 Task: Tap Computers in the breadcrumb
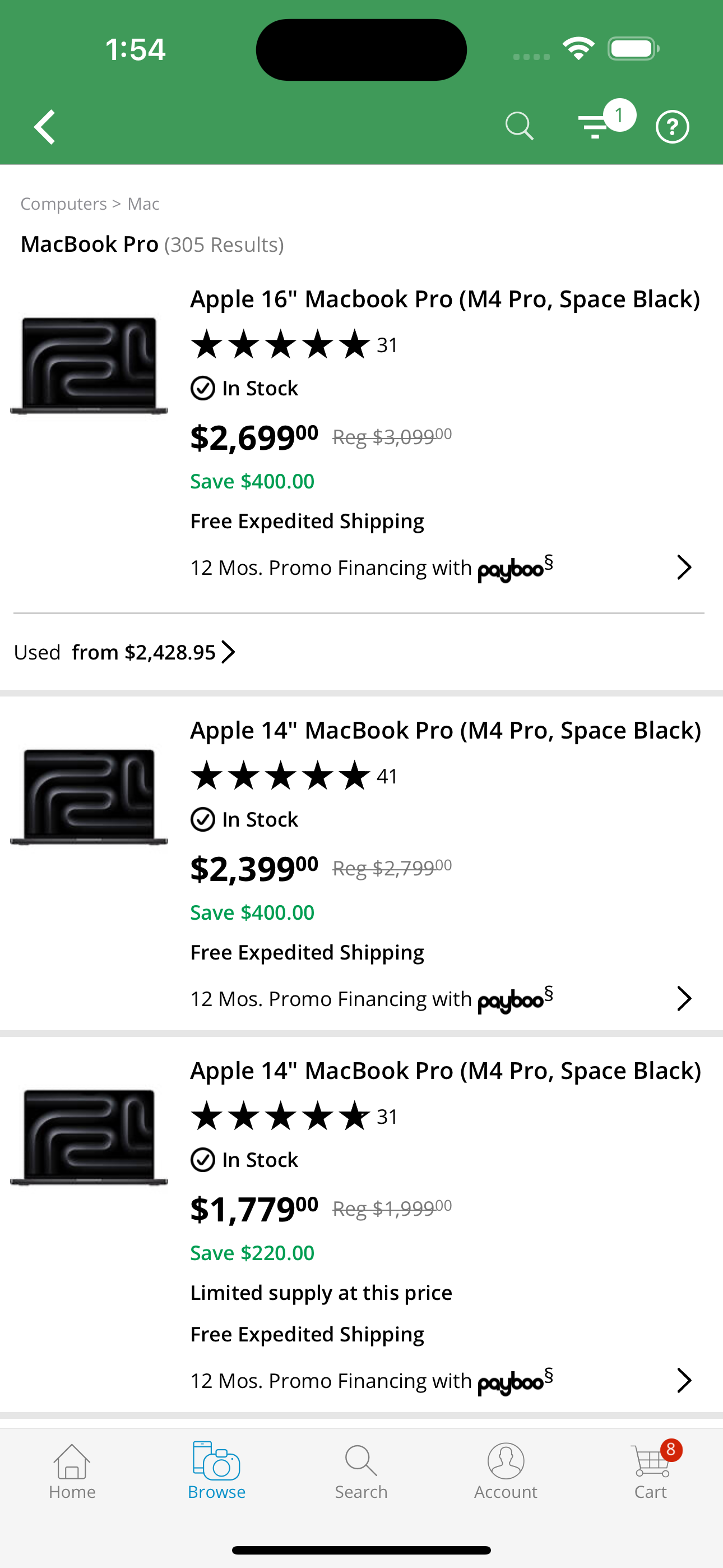[64, 204]
